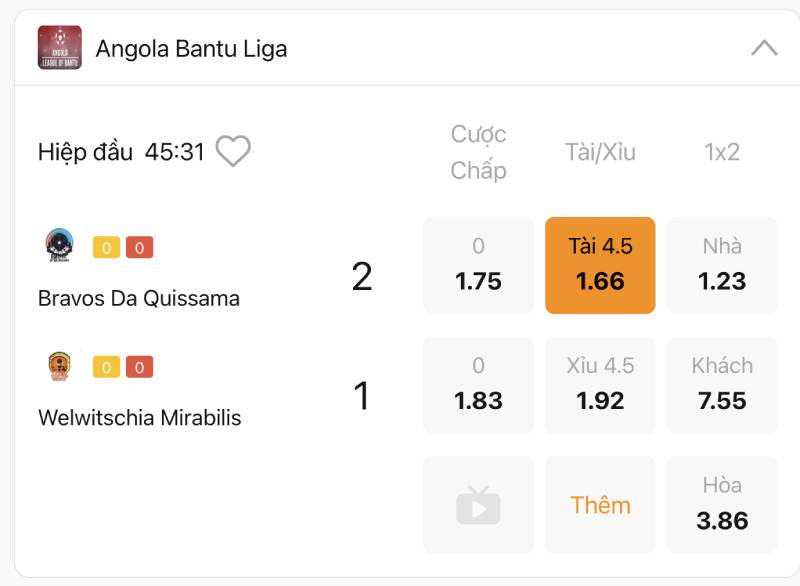The height and width of the screenshot is (586, 800).
Task: Select handicap 0 odds 1.83
Action: click(x=478, y=385)
